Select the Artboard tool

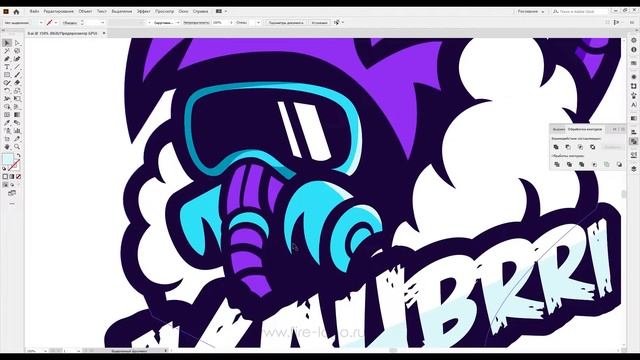(7, 139)
